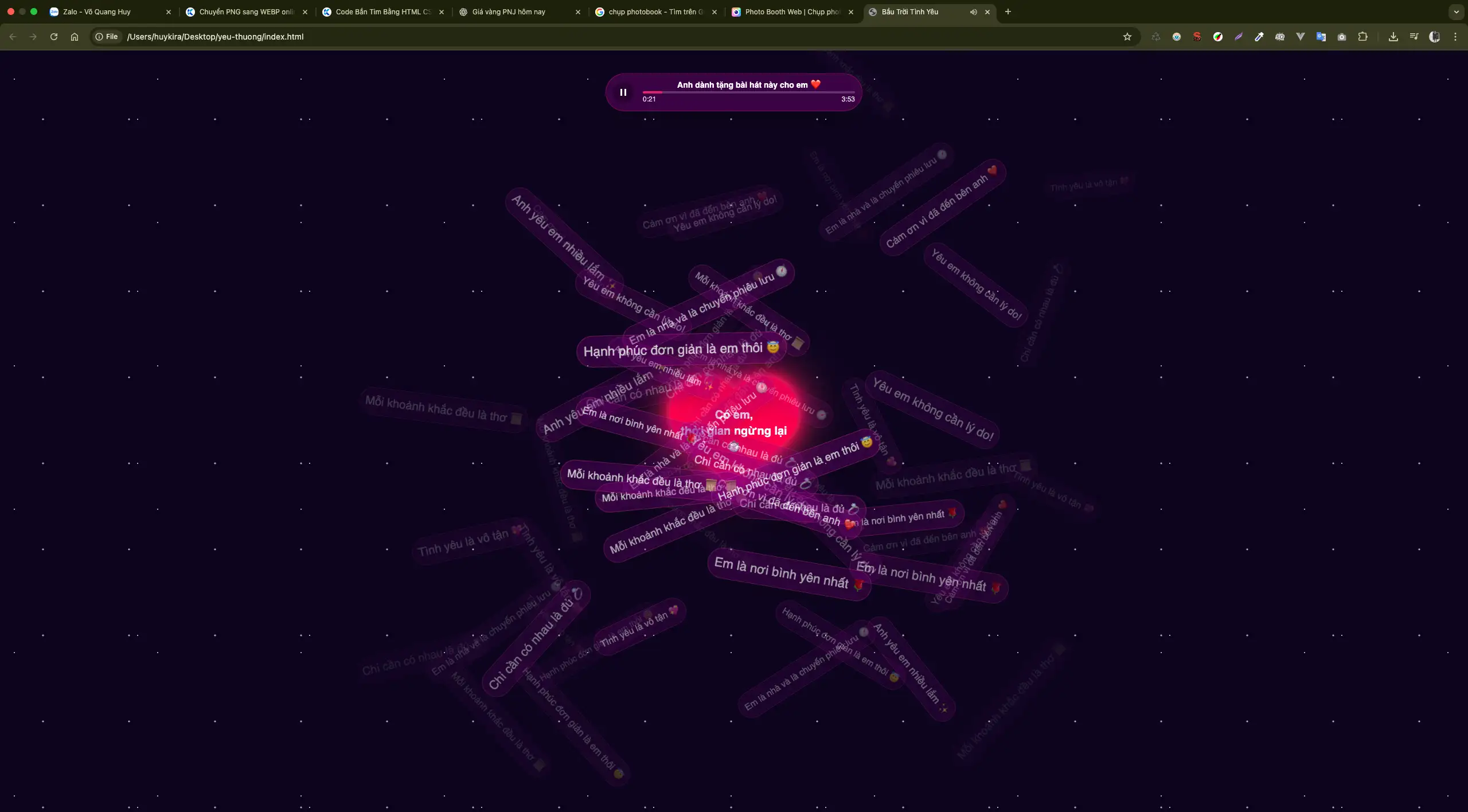Image resolution: width=1468 pixels, height=812 pixels.
Task: Click the SEO extension icon
Action: click(1197, 37)
